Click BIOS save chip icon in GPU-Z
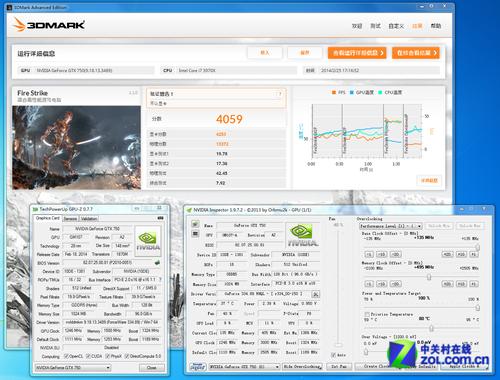The width and height of the screenshot is (500, 380). pos(157,262)
